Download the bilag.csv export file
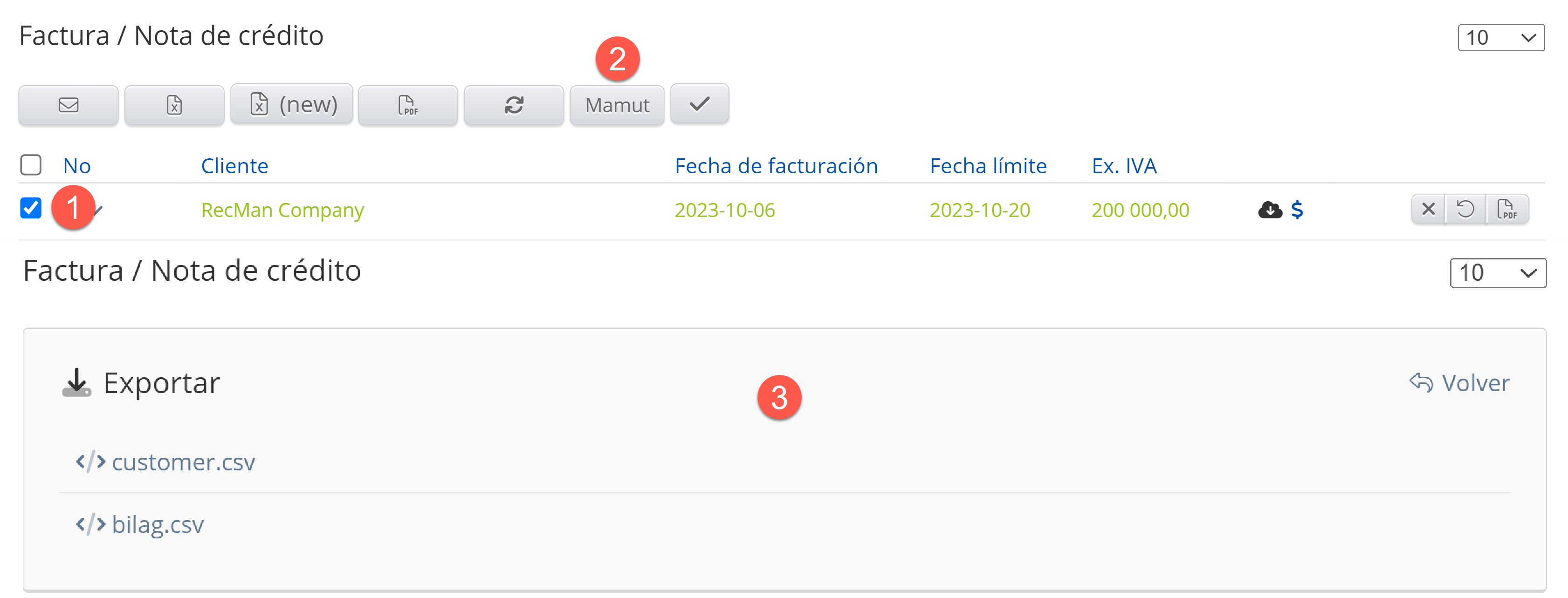This screenshot has width=1568, height=598. pos(157,524)
